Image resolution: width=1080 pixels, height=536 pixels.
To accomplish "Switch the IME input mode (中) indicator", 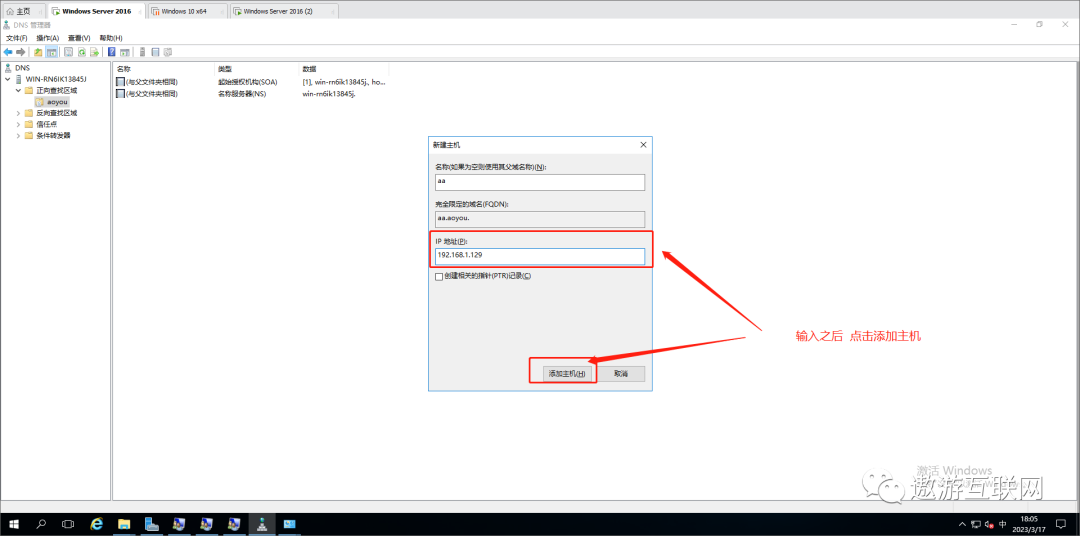I will click(1003, 524).
